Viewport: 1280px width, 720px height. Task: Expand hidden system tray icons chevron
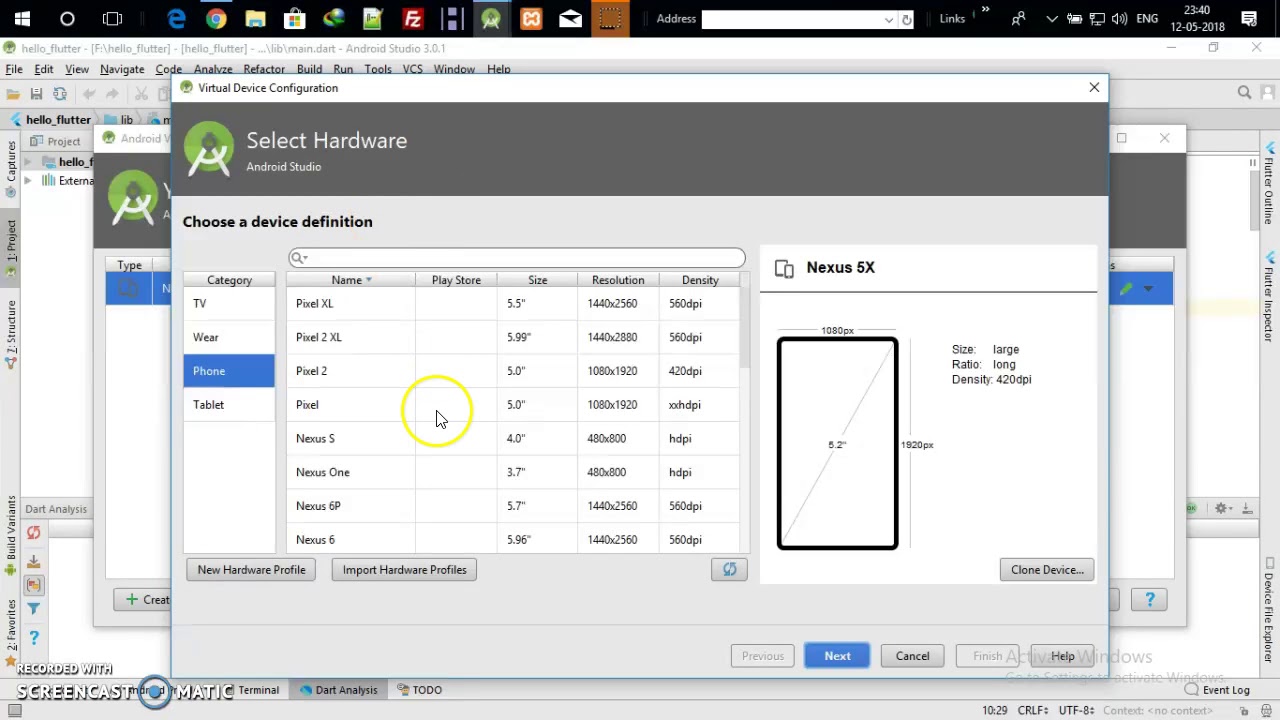[x=1052, y=18]
